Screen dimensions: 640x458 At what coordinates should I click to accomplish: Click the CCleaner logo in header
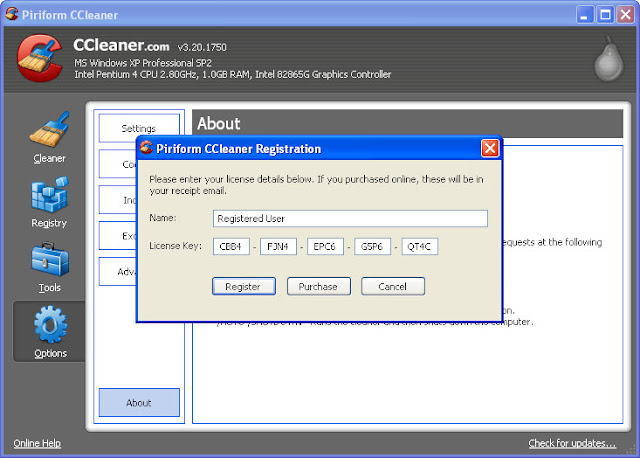(40, 58)
